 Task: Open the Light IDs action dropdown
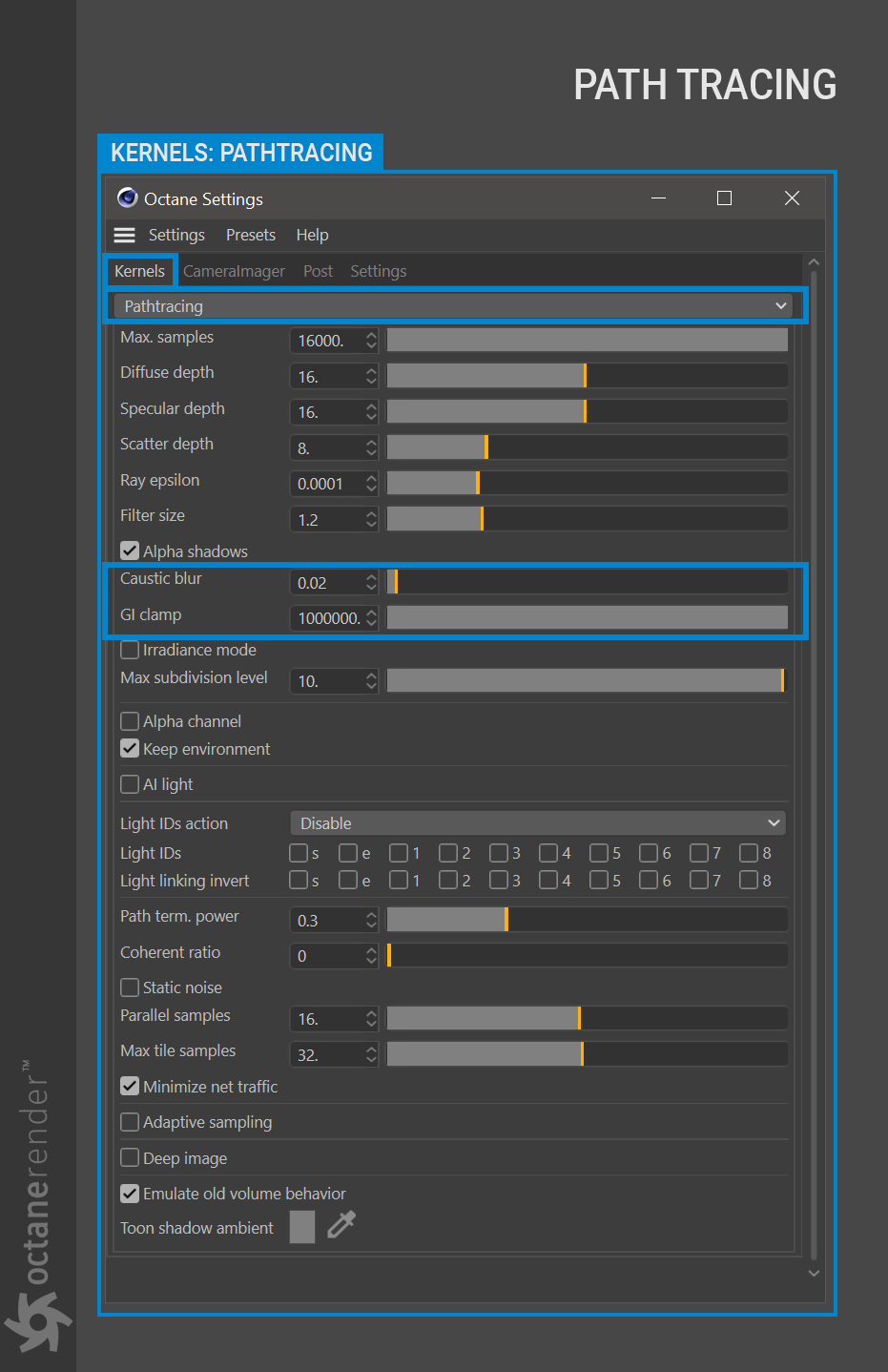coord(538,823)
